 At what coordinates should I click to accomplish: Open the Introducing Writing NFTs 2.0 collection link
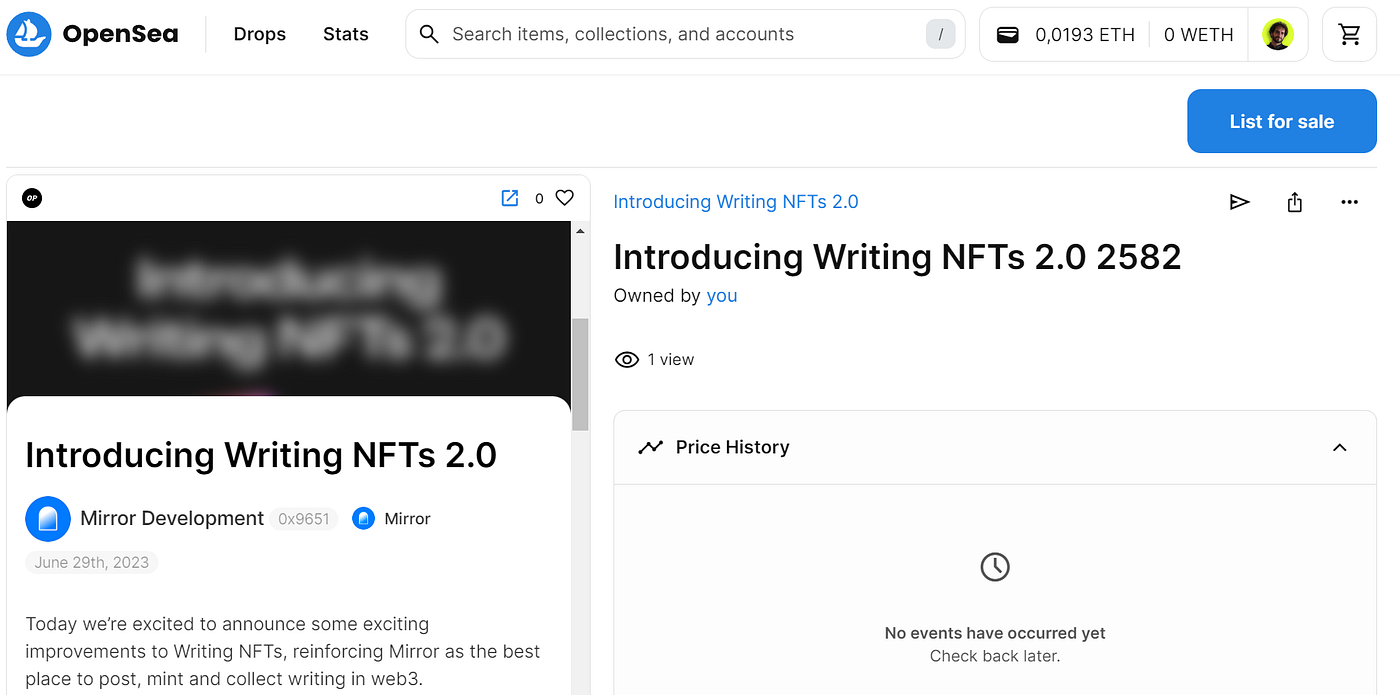[736, 202]
